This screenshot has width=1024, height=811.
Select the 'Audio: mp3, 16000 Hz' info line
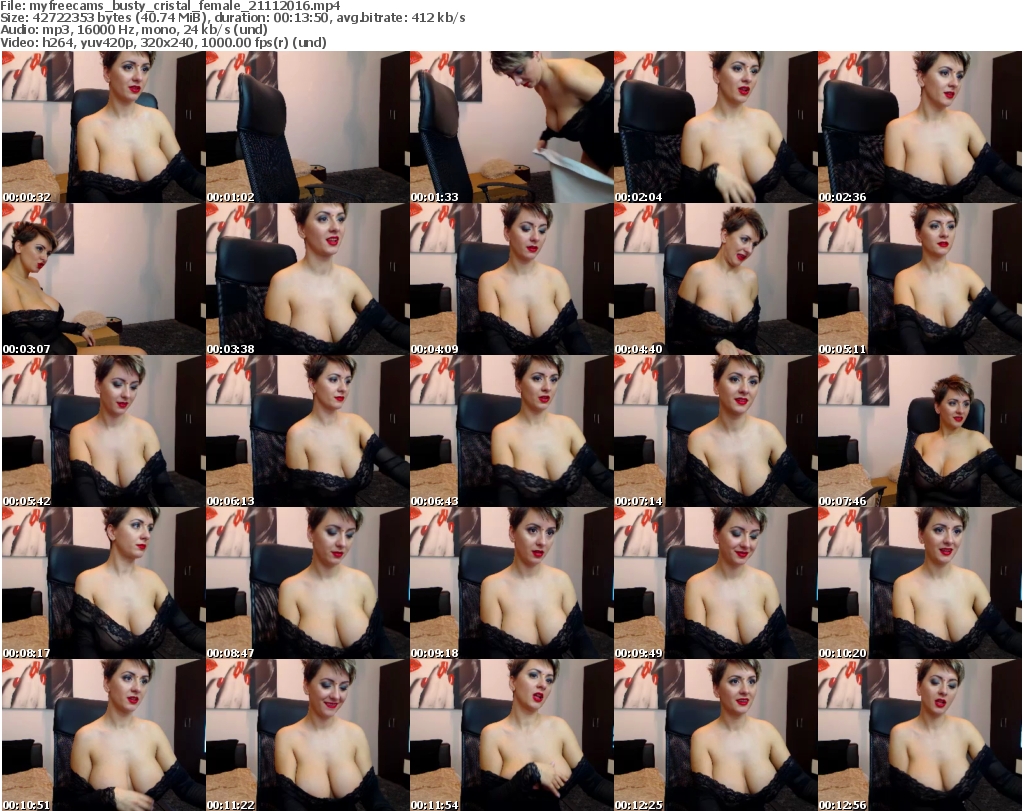[x=134, y=30]
